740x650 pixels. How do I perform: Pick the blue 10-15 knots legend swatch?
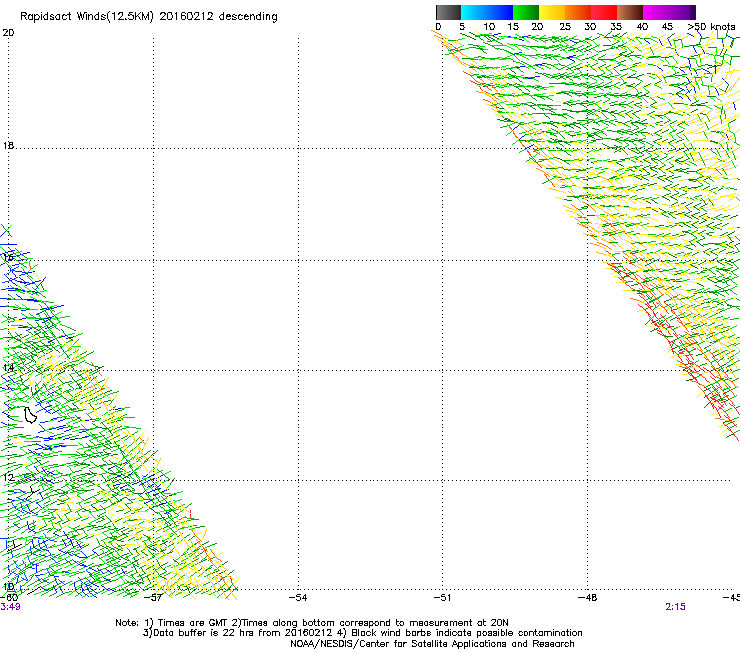500,12
